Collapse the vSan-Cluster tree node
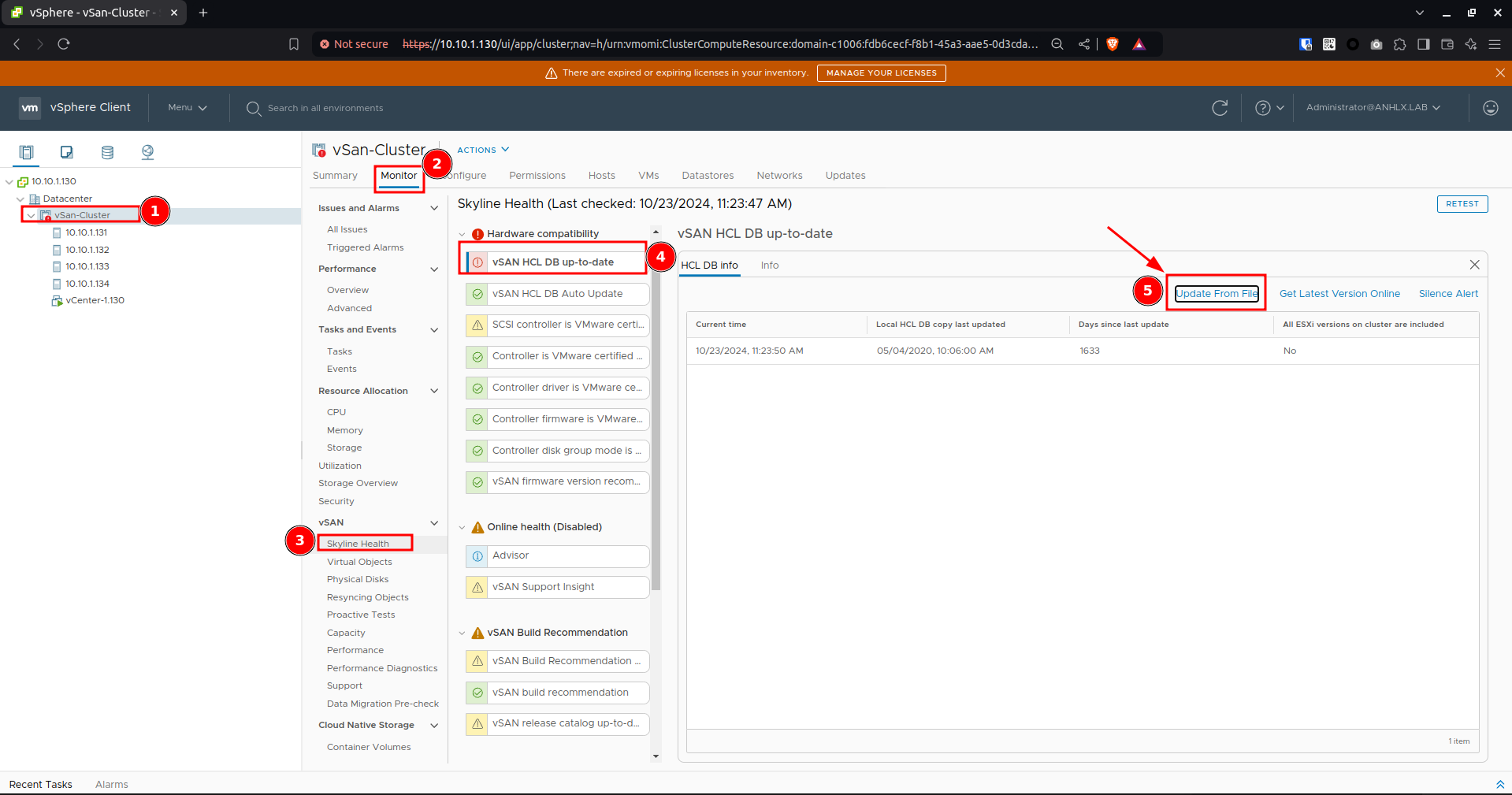This screenshot has width=1512, height=795. point(31,215)
